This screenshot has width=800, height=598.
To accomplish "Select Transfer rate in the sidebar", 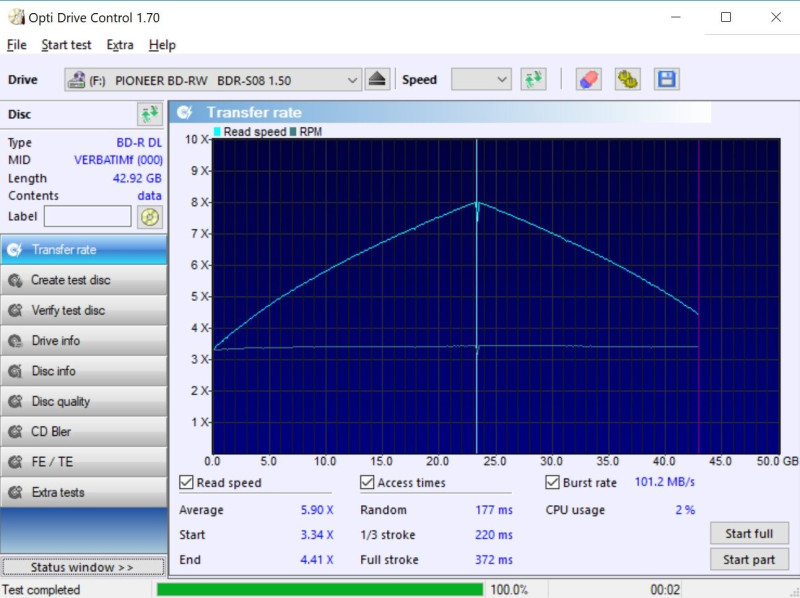I will (84, 250).
